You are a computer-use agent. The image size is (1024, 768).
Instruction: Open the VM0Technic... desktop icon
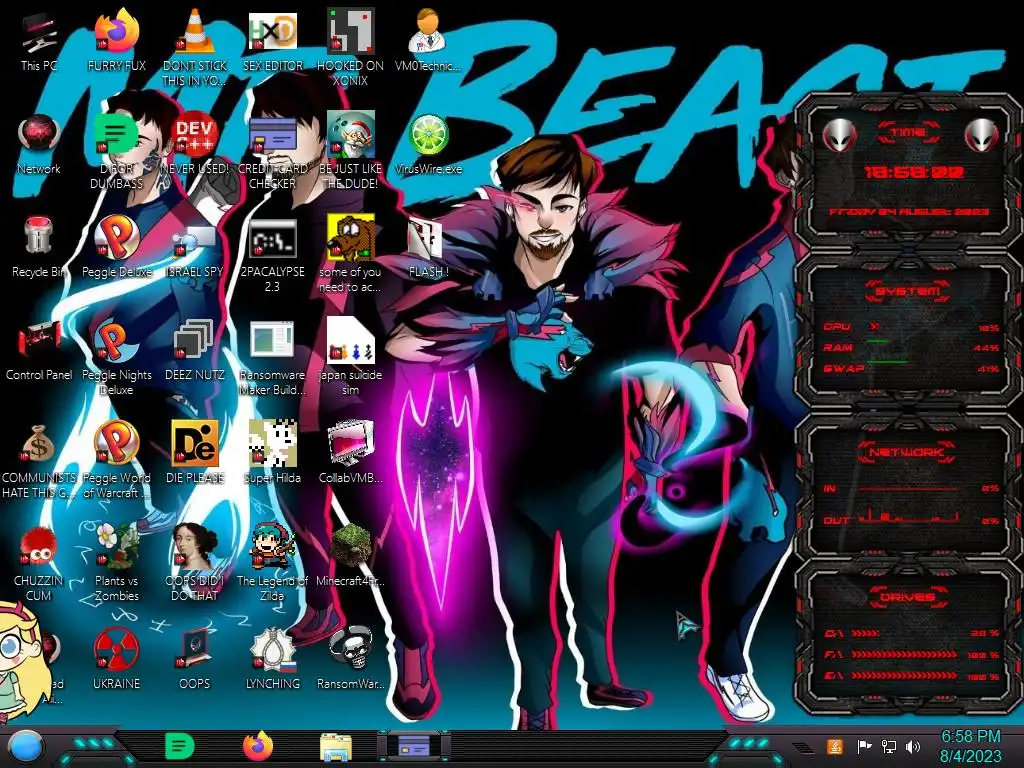(x=428, y=40)
